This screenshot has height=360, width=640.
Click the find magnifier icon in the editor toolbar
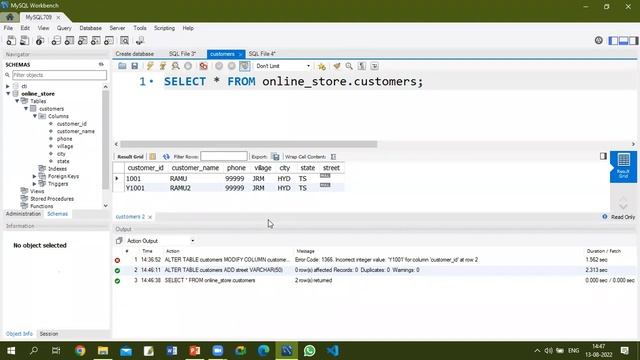click(x=349, y=66)
